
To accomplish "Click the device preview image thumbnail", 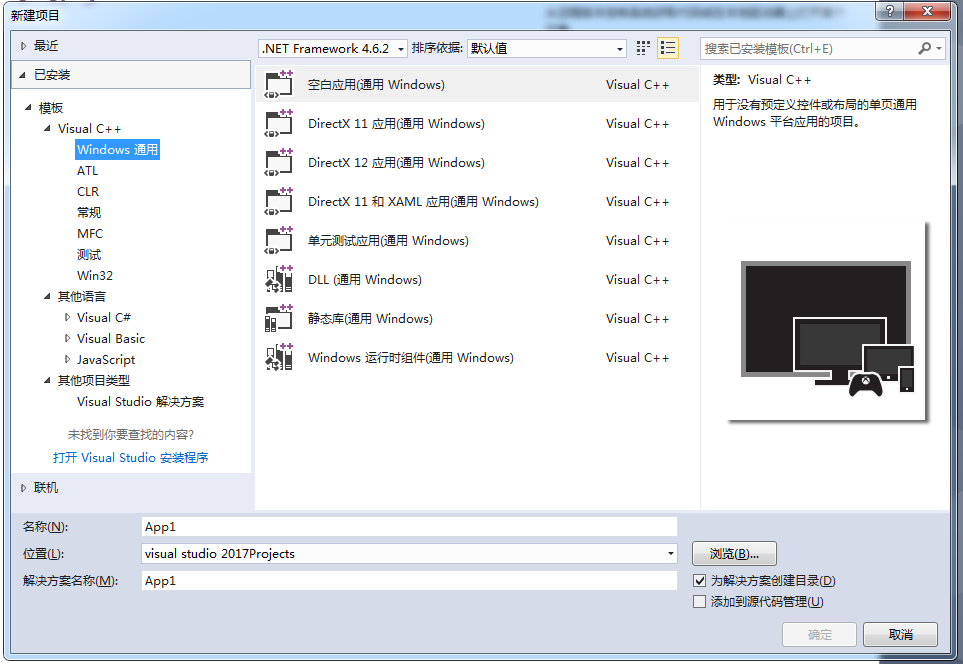I will (827, 321).
